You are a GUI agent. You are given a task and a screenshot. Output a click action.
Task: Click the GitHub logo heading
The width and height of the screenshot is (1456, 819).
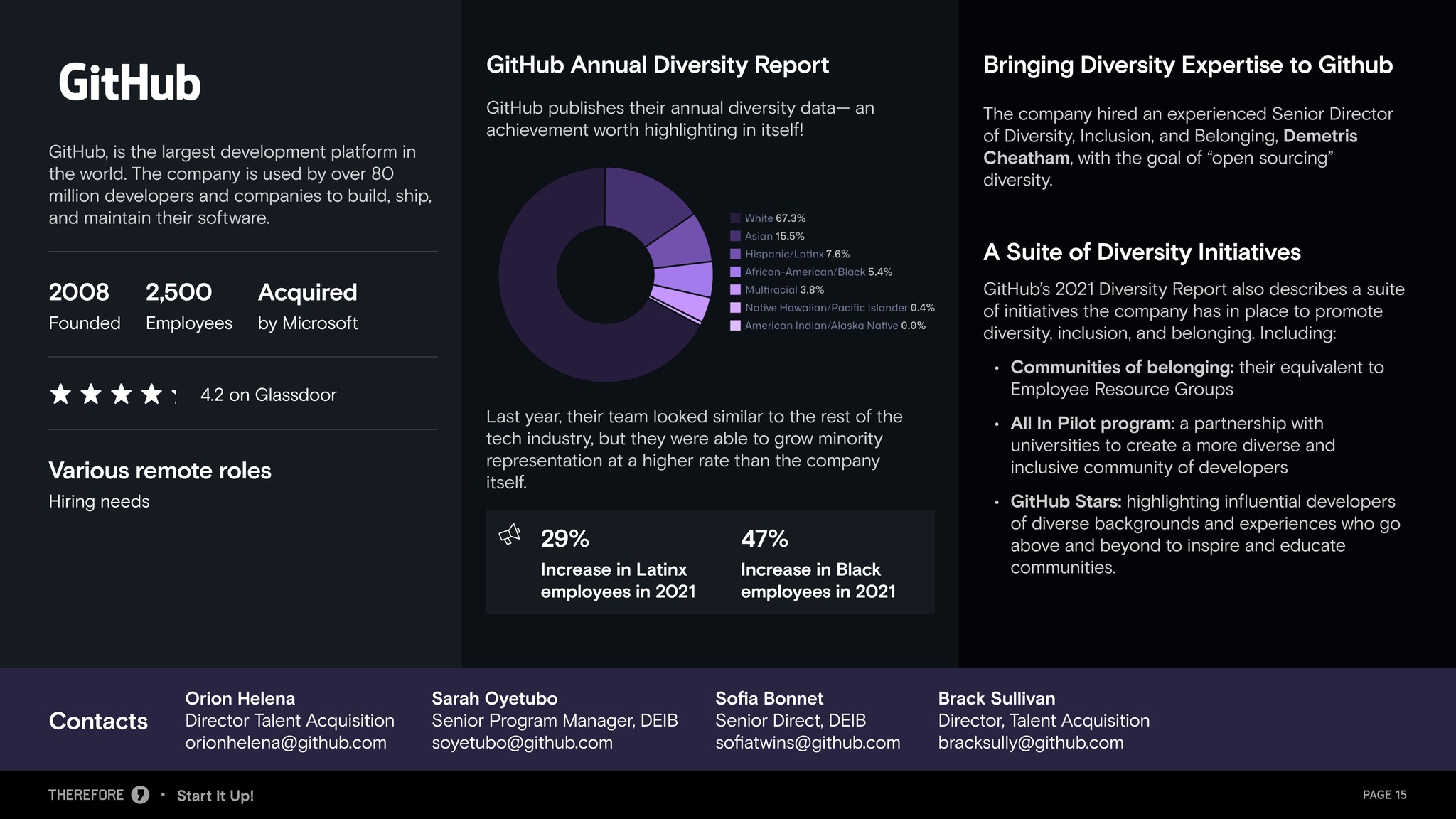click(x=129, y=82)
